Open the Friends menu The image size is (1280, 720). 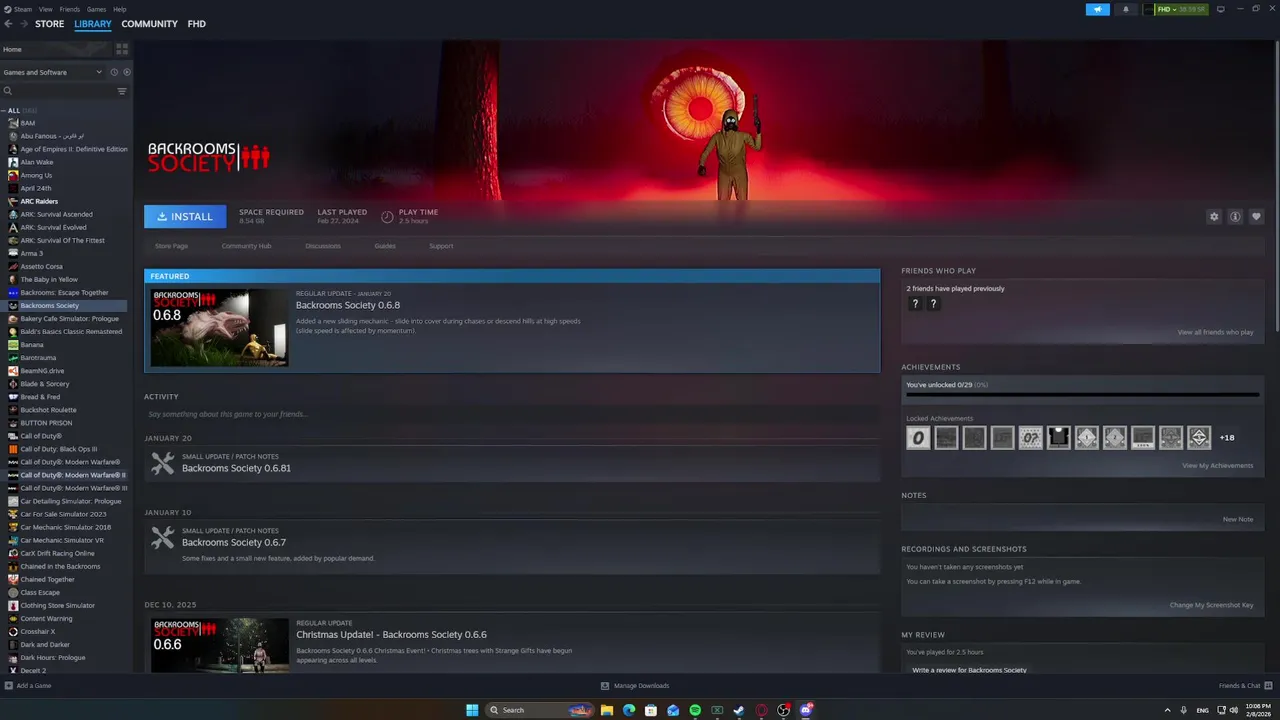(x=70, y=9)
